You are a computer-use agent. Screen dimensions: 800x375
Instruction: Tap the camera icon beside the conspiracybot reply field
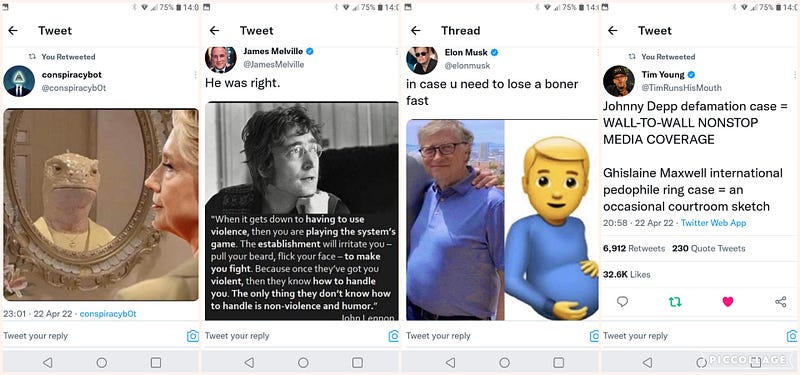pos(192,336)
